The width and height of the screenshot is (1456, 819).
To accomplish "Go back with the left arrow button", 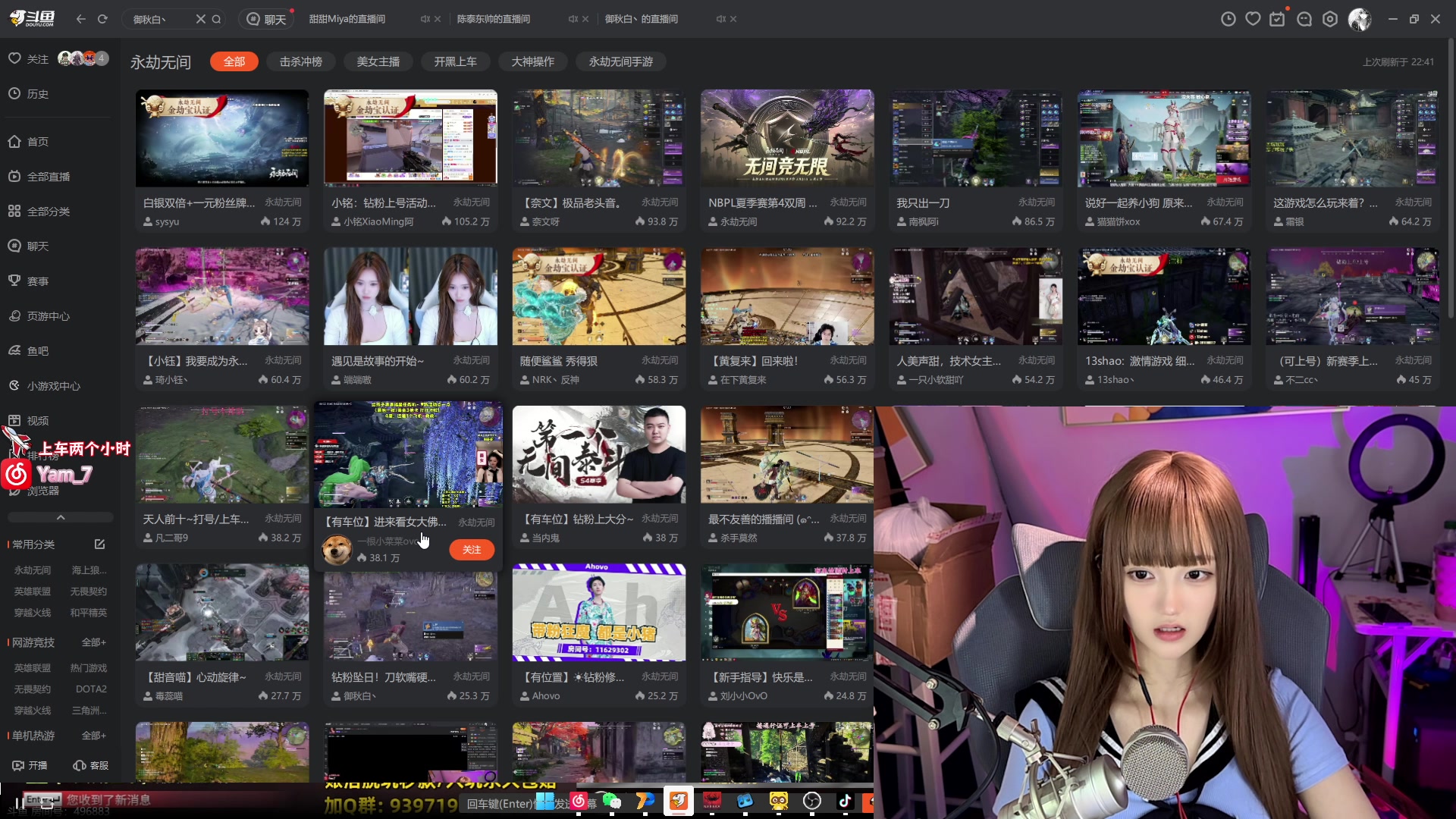I will pos(81,19).
